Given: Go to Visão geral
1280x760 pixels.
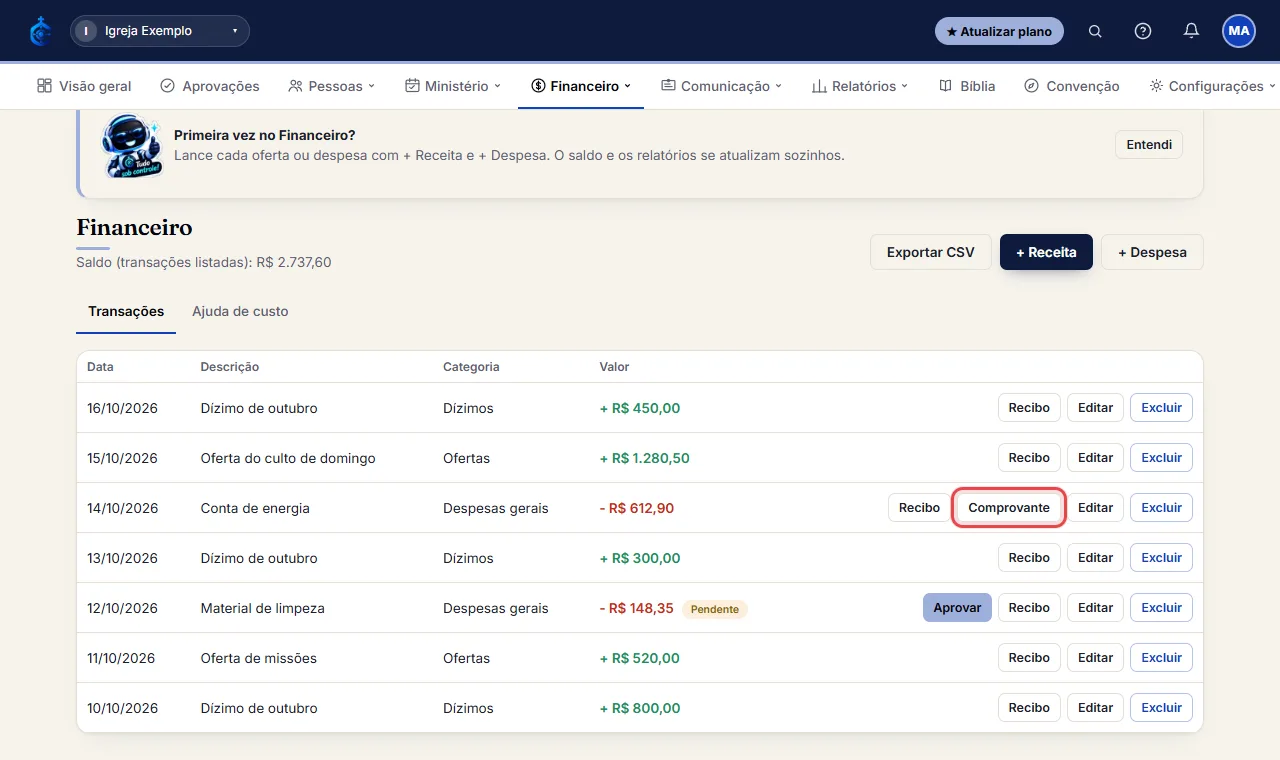Looking at the screenshot, I should click(x=84, y=86).
